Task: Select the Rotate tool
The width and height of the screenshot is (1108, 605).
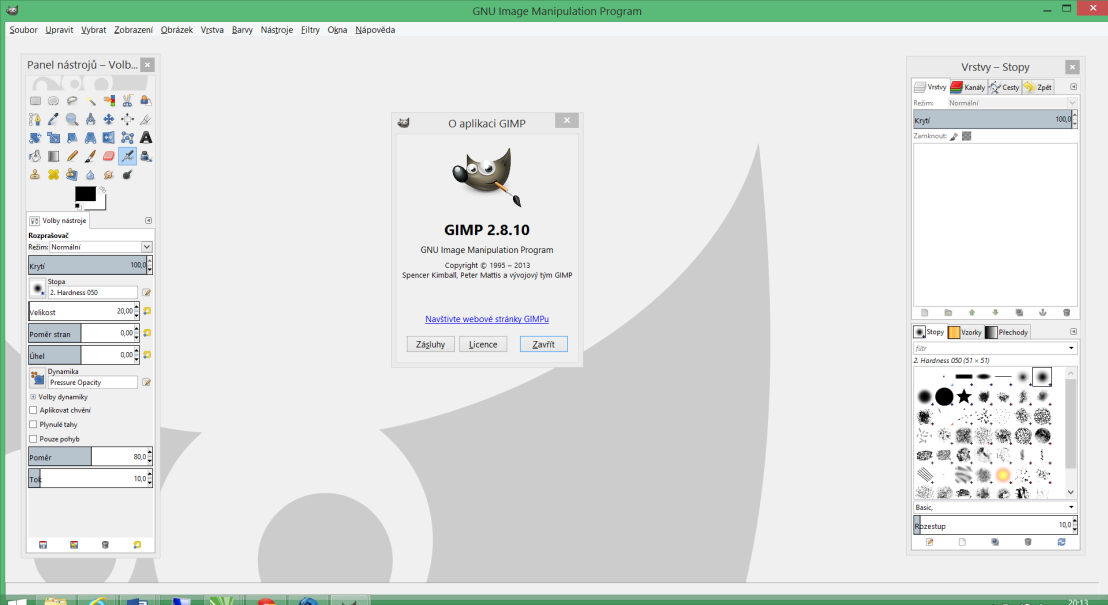Action: [35, 137]
